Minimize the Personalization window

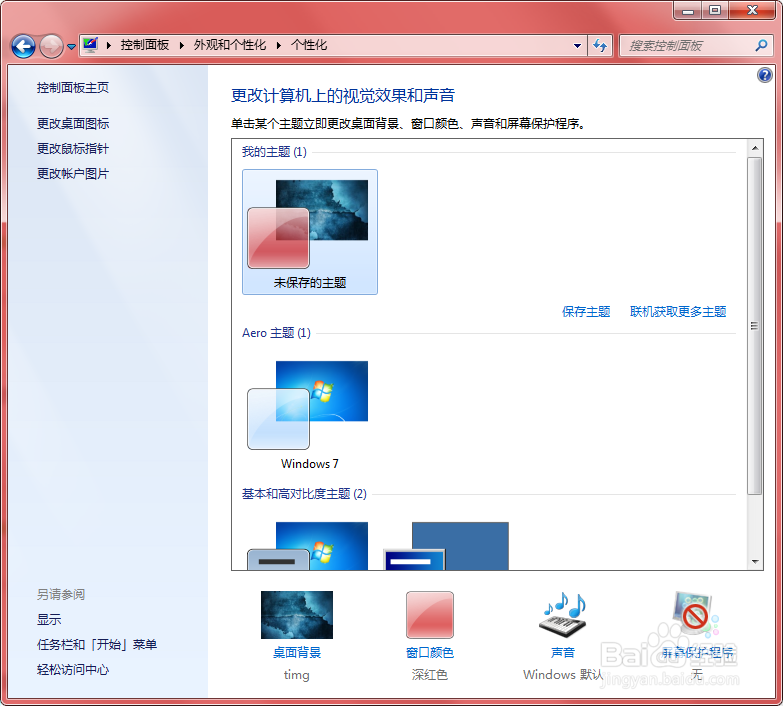(689, 10)
